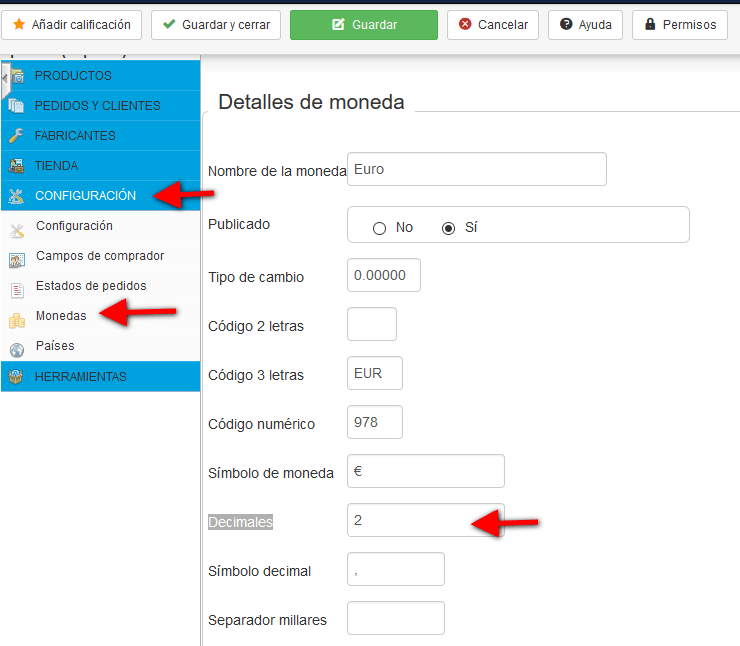
Task: Focus the Decimales field
Action: pyautogui.click(x=426, y=520)
